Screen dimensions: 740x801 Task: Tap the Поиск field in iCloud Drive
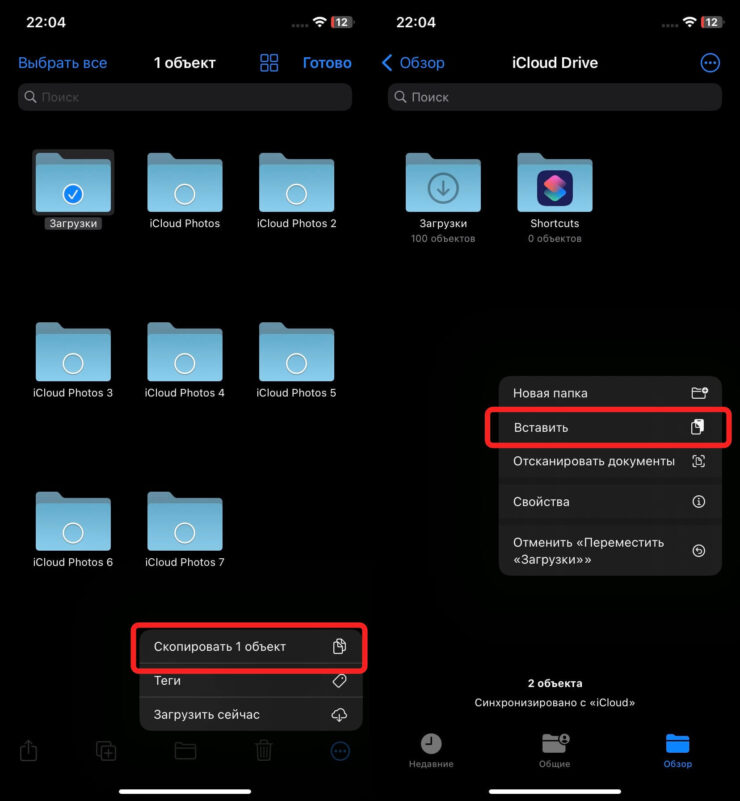(x=555, y=97)
